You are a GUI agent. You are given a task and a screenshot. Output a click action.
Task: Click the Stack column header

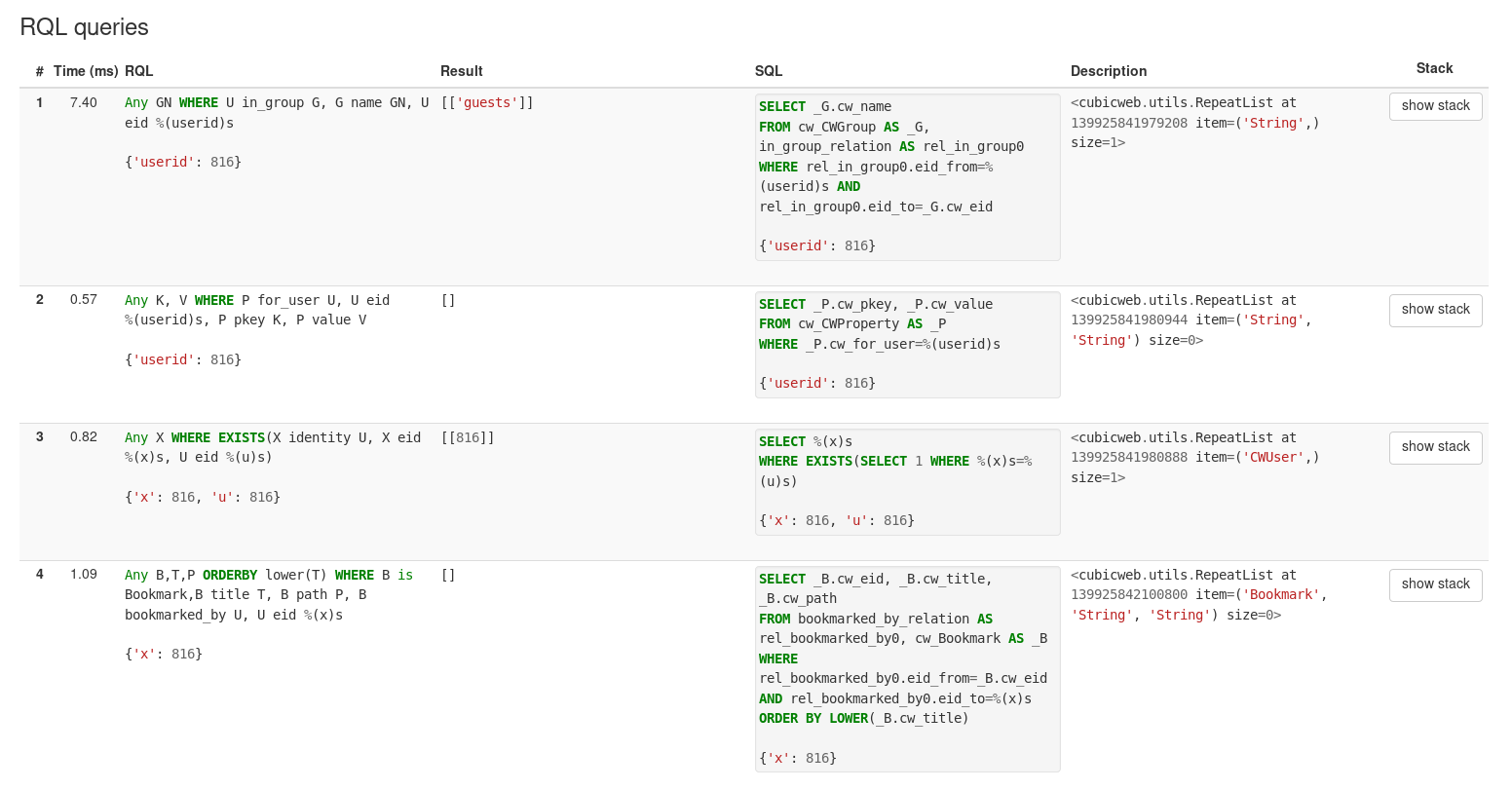(1434, 68)
